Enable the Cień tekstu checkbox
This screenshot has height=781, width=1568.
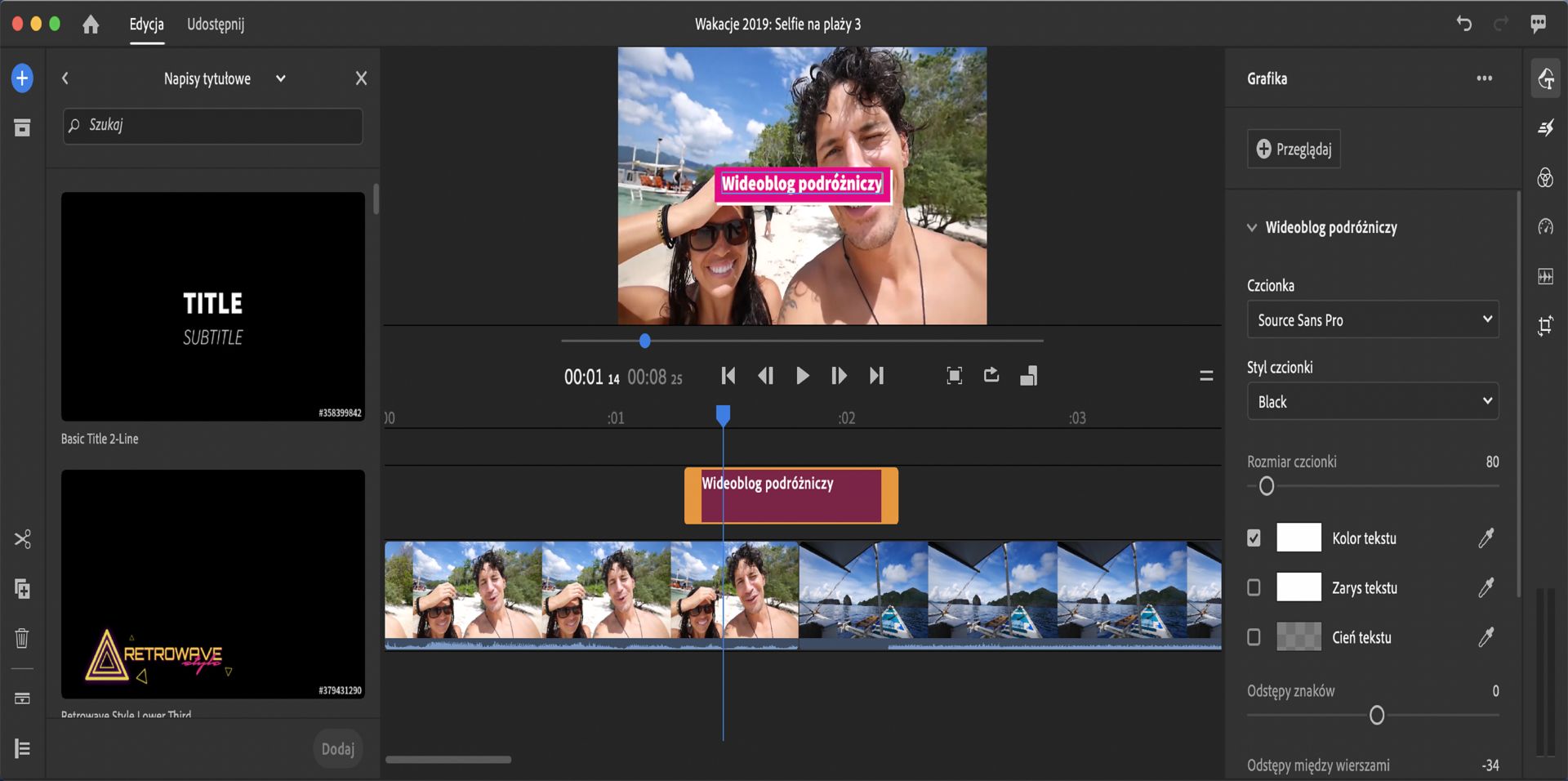coord(1254,637)
